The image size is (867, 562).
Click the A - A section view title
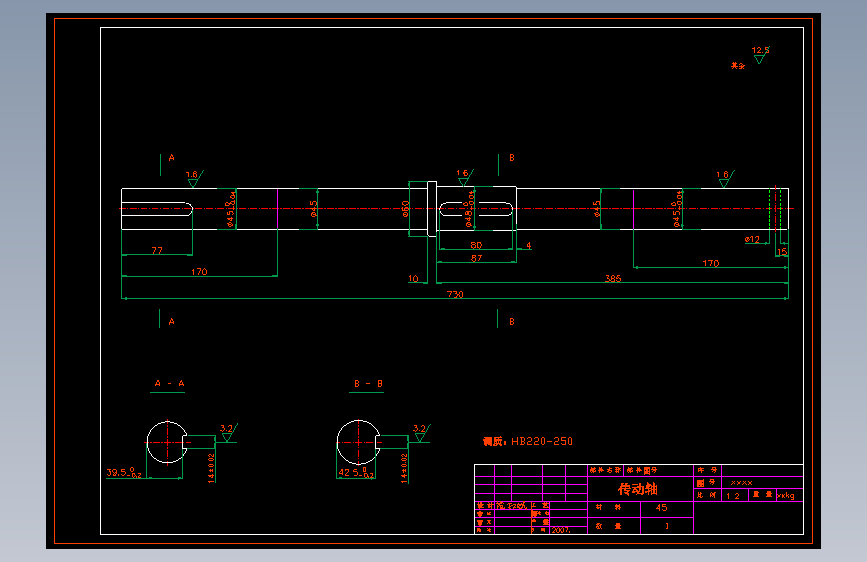click(x=169, y=383)
